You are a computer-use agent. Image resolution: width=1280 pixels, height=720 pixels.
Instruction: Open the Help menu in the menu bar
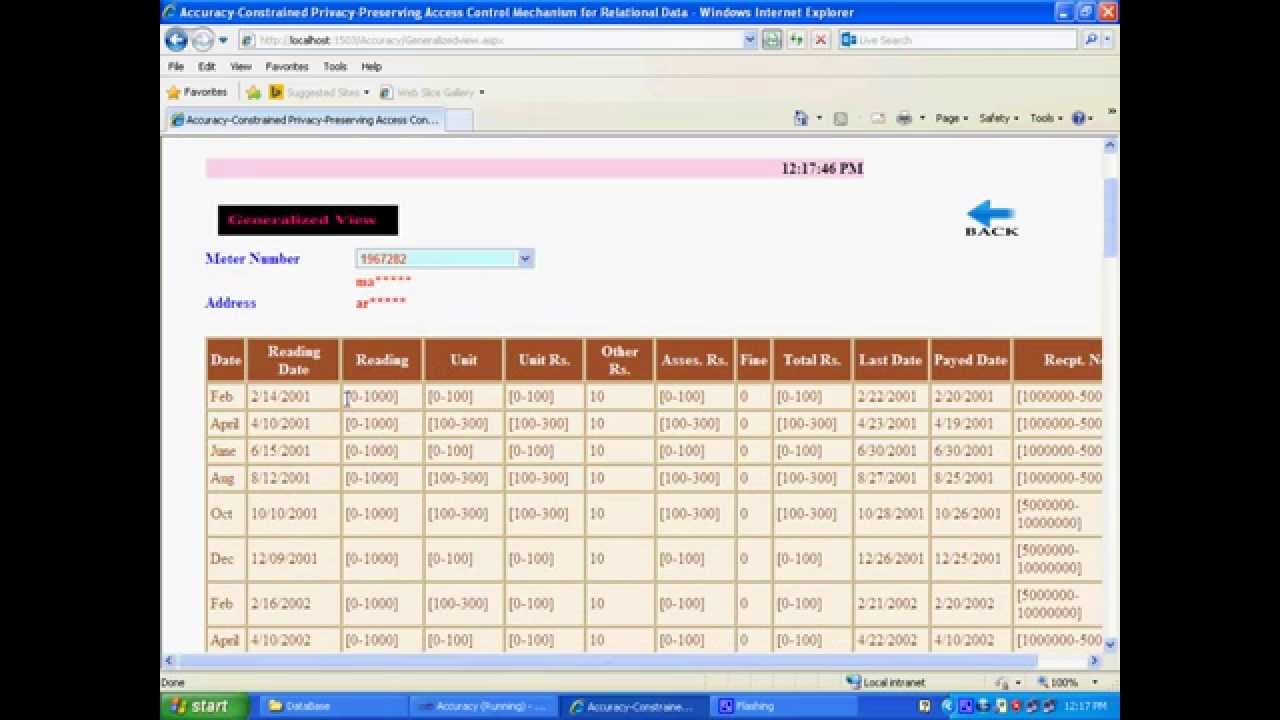[x=372, y=66]
